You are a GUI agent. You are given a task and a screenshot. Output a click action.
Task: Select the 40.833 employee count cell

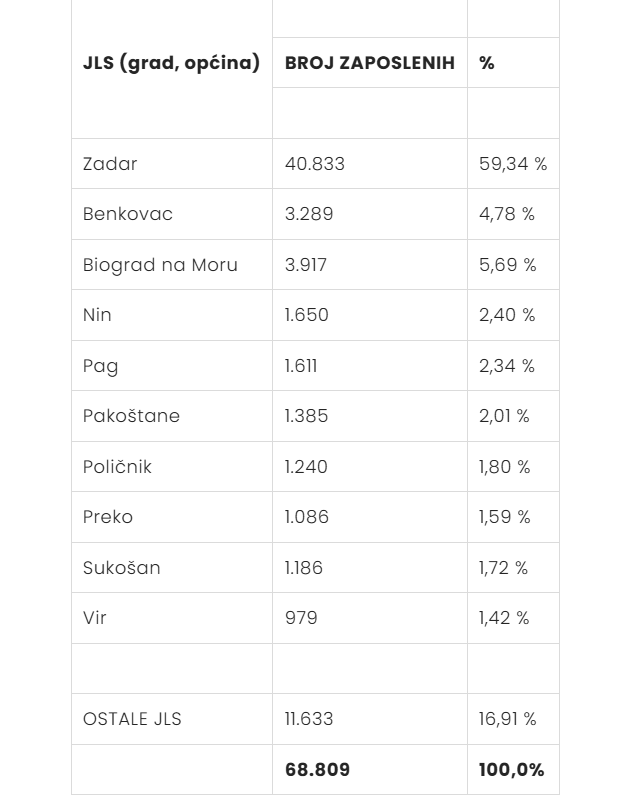[x=314, y=164]
